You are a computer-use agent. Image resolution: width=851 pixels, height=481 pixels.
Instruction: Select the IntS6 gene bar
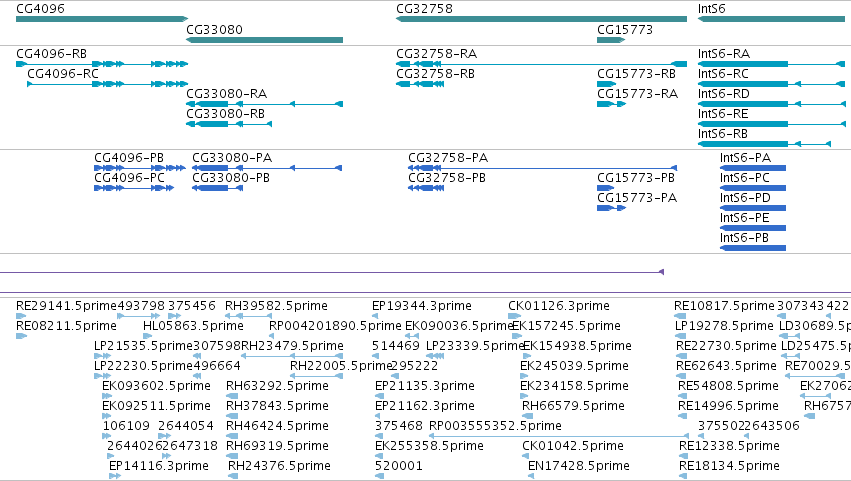(771, 19)
